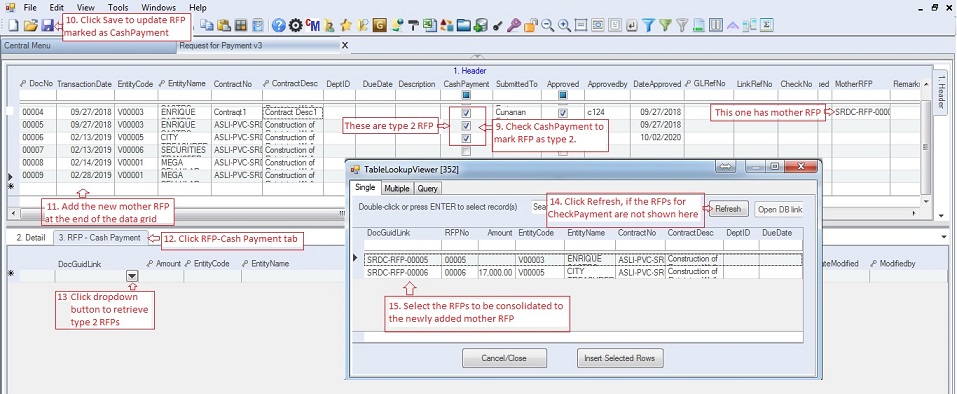
Task: Collapse the header panel using top chevron
Action: point(478,57)
